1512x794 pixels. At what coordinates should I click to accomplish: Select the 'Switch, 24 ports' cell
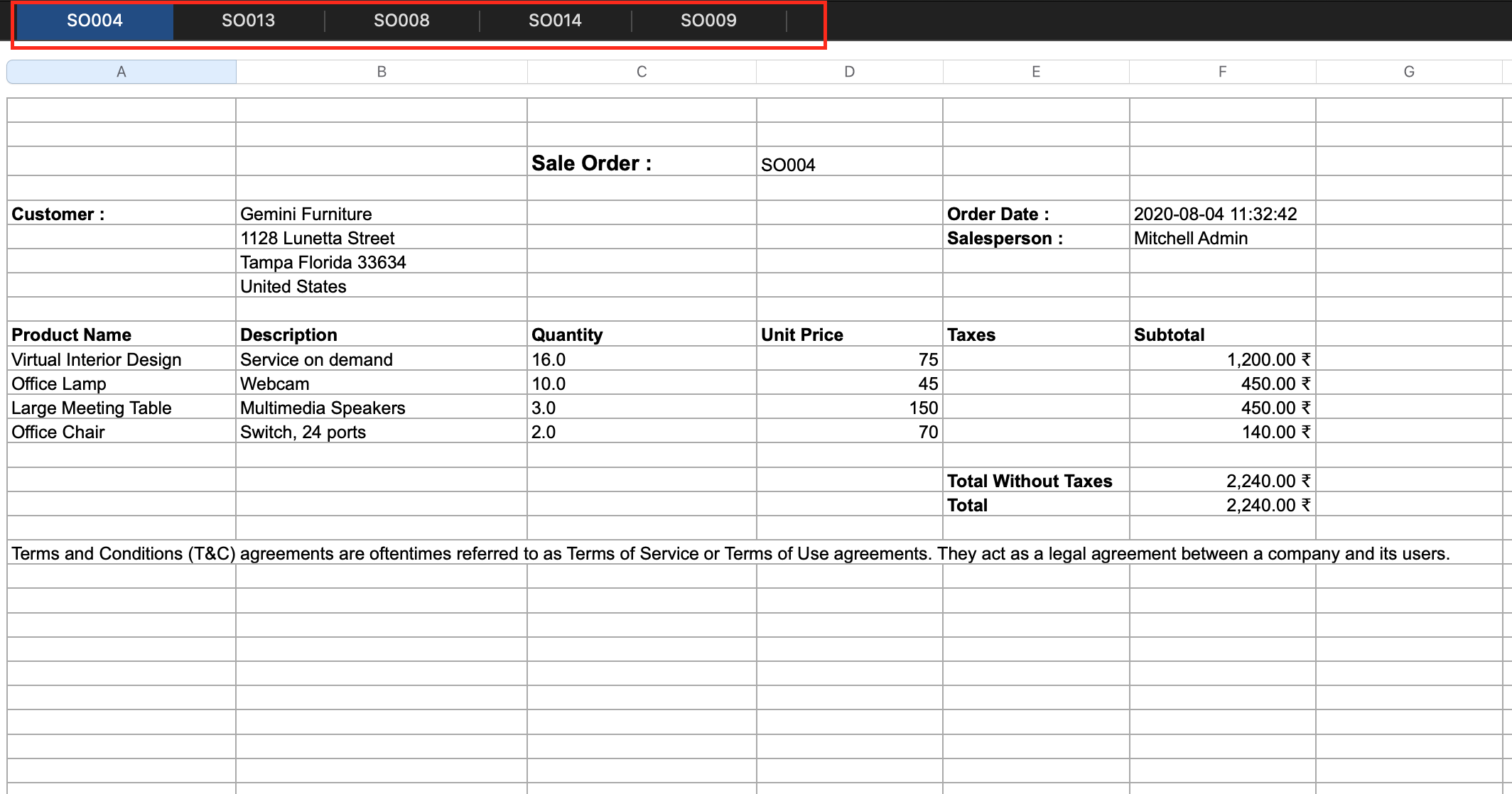(382, 431)
